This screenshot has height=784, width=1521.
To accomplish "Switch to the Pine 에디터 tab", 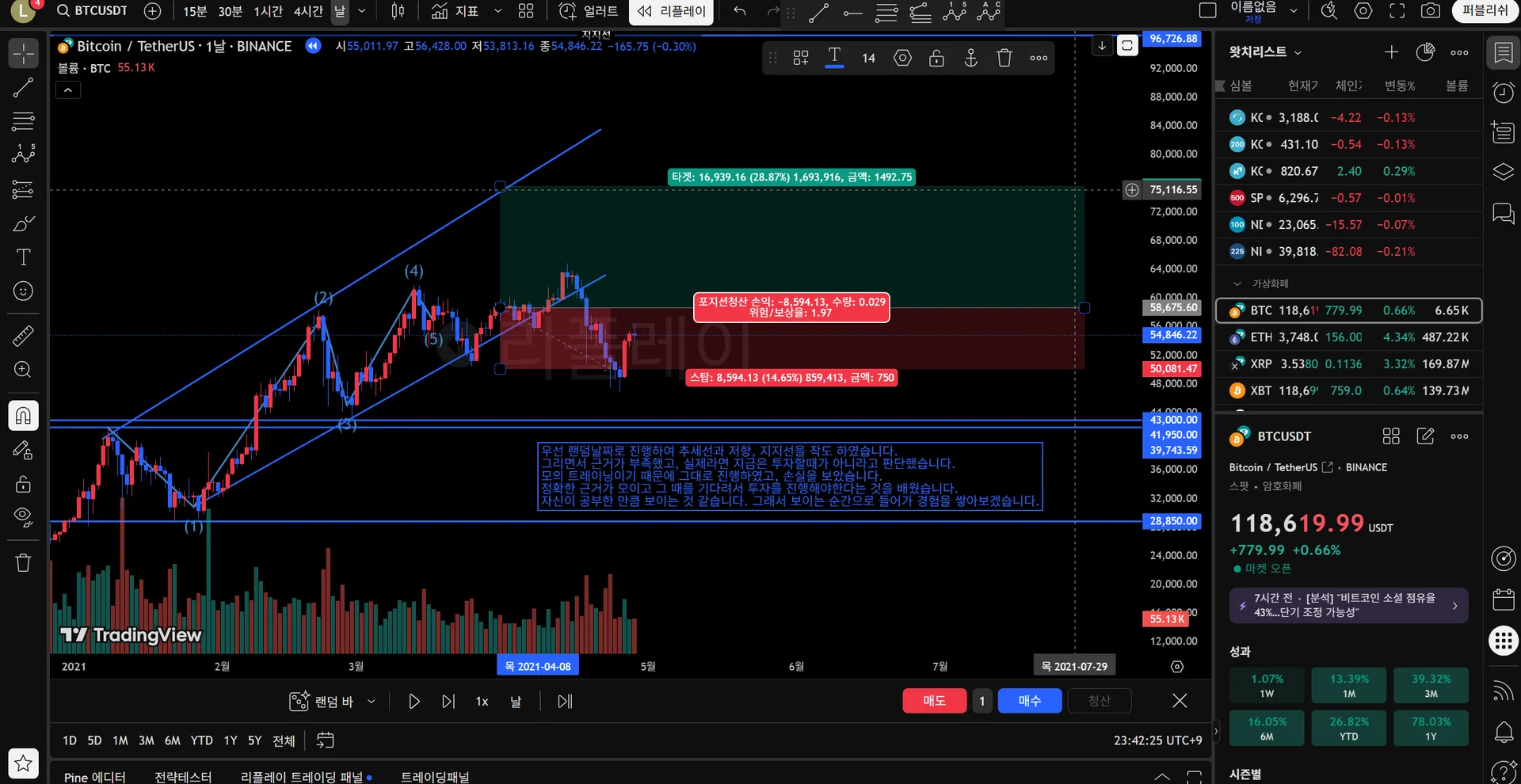I will [94, 777].
